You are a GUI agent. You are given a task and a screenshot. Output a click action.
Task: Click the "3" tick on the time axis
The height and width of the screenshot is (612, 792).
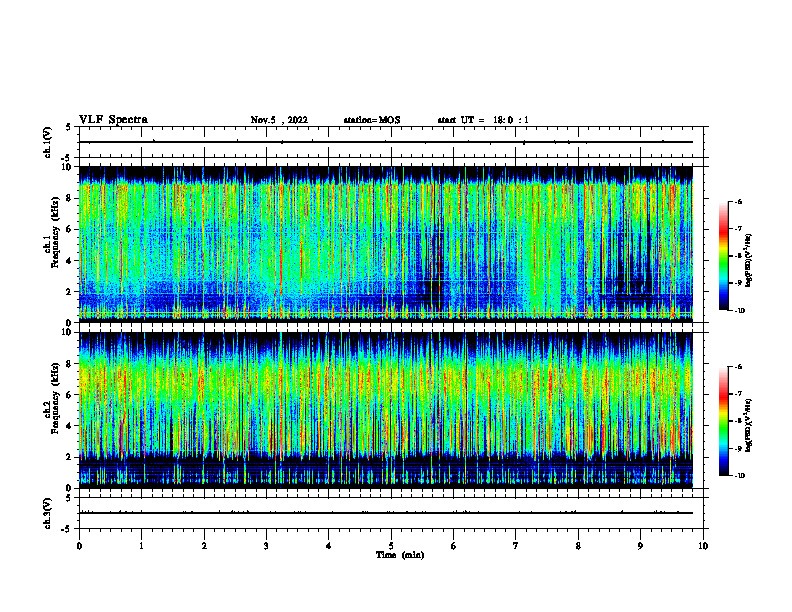[x=266, y=546]
